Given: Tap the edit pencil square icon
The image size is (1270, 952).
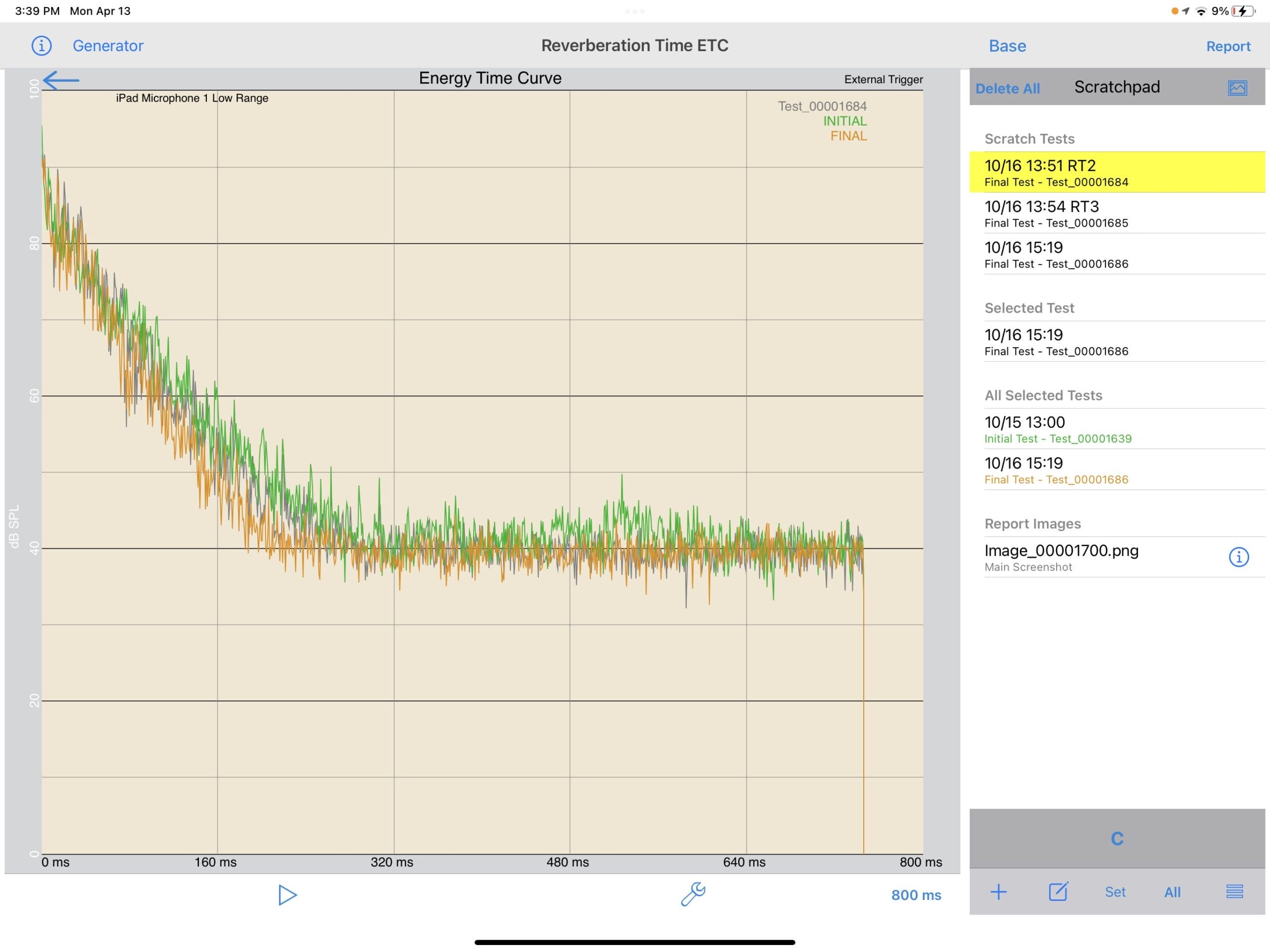Looking at the screenshot, I should click(x=1058, y=891).
